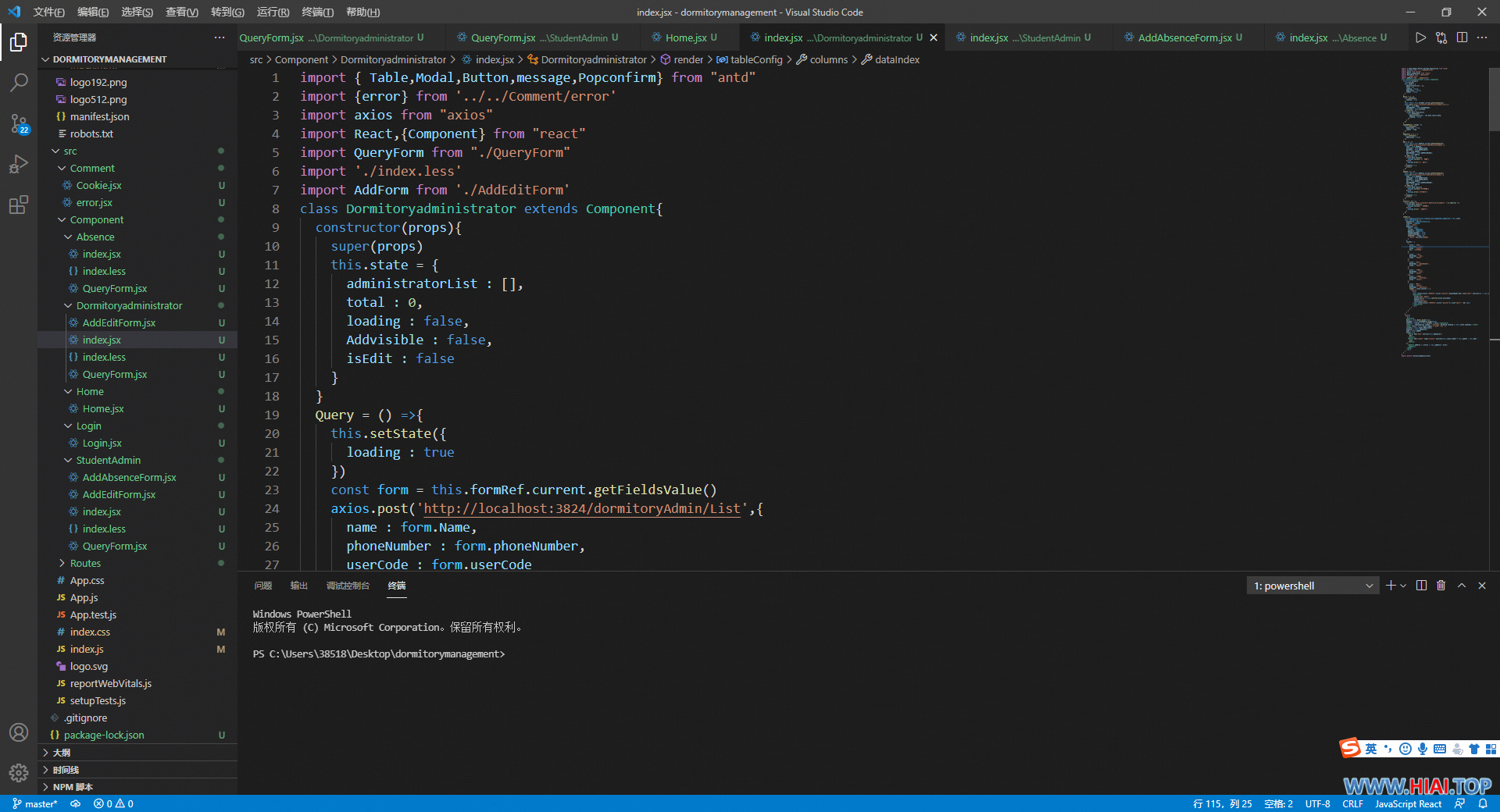Expand the NPM 脚本 section

click(x=73, y=787)
